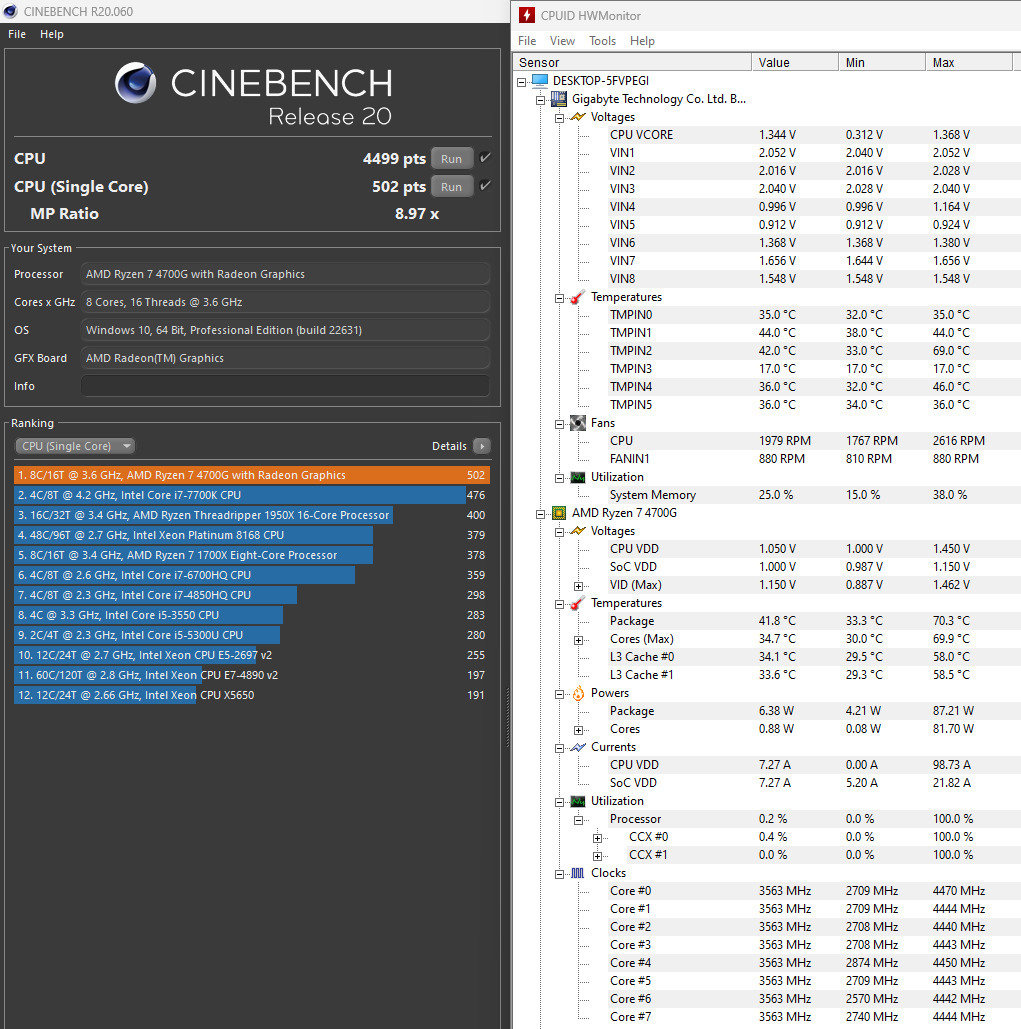This screenshot has width=1021, height=1029.
Task: Select the Ryzen 7 4700G ranking bar
Action: [252, 475]
